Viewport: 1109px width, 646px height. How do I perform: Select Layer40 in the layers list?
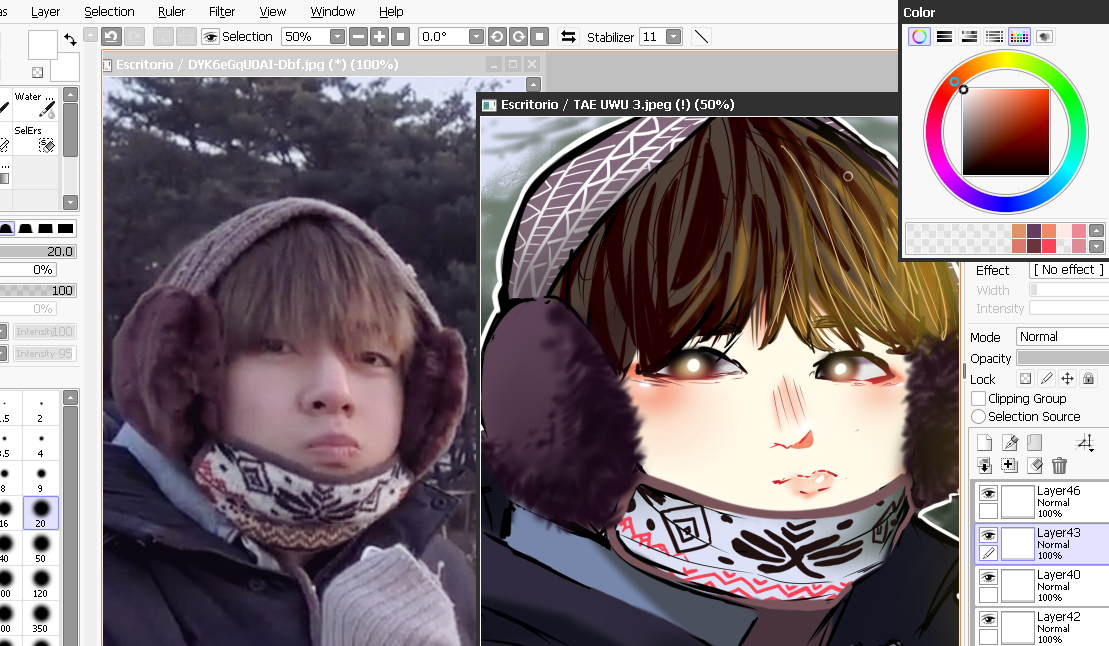click(1060, 586)
